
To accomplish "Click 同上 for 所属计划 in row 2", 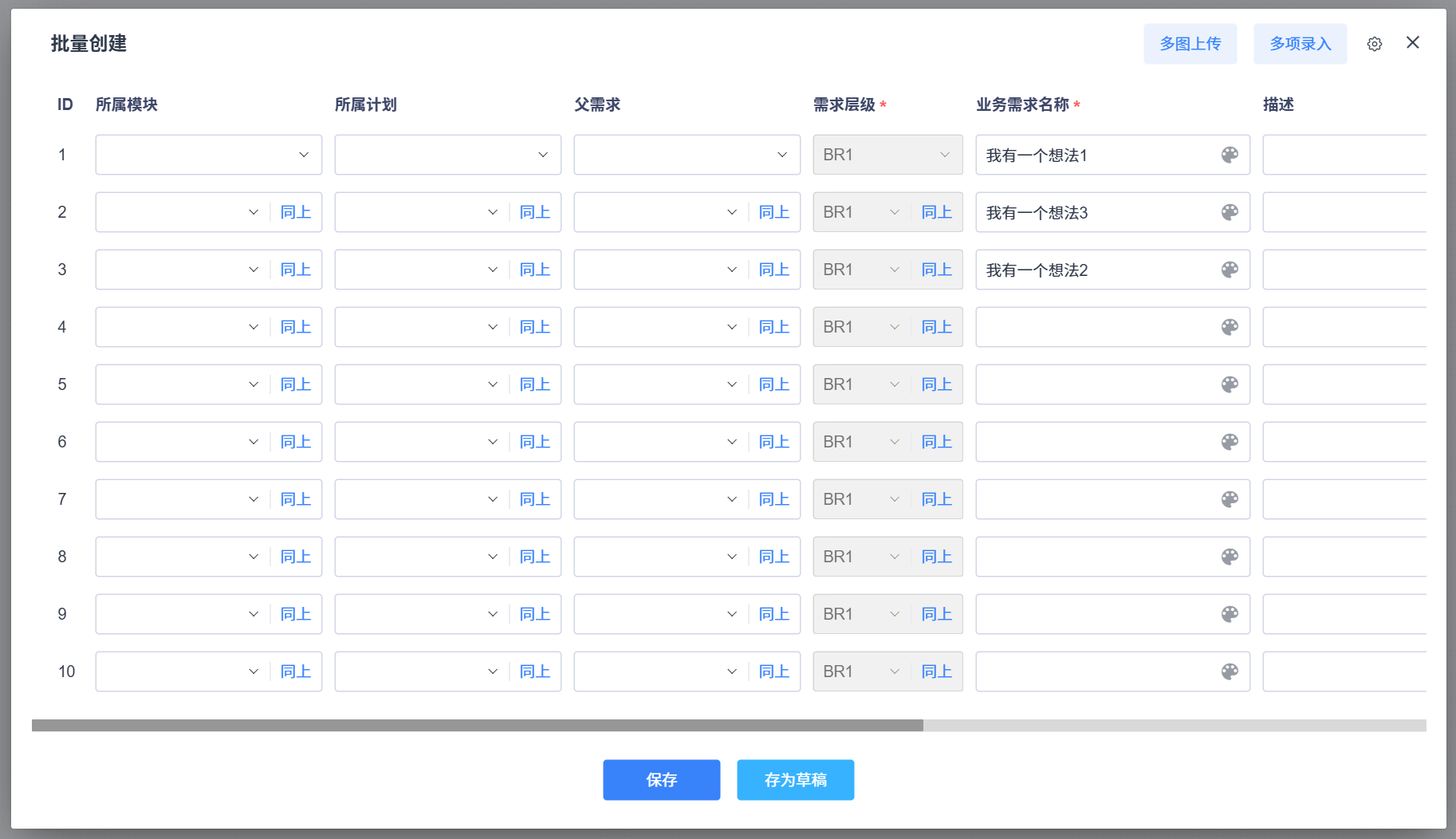I will 535,212.
